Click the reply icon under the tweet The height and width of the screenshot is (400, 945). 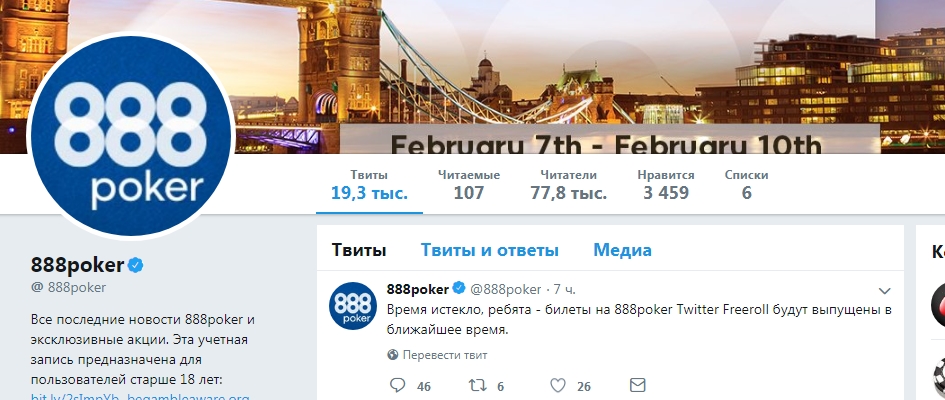[397, 385]
